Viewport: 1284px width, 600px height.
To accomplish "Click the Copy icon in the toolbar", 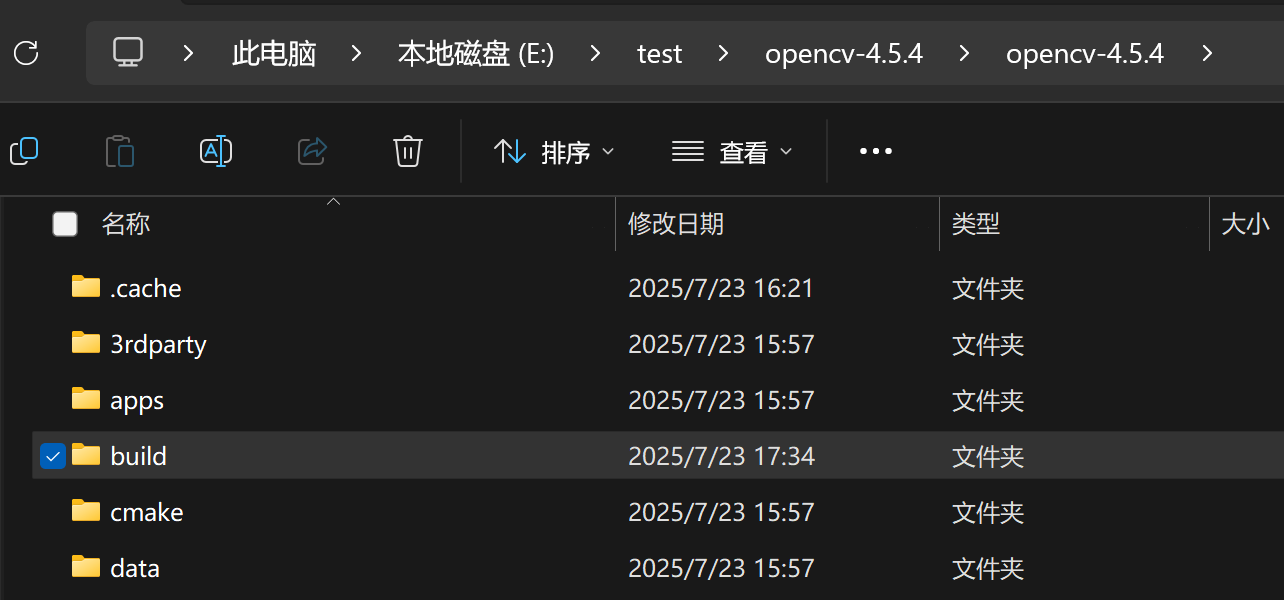I will (x=24, y=151).
